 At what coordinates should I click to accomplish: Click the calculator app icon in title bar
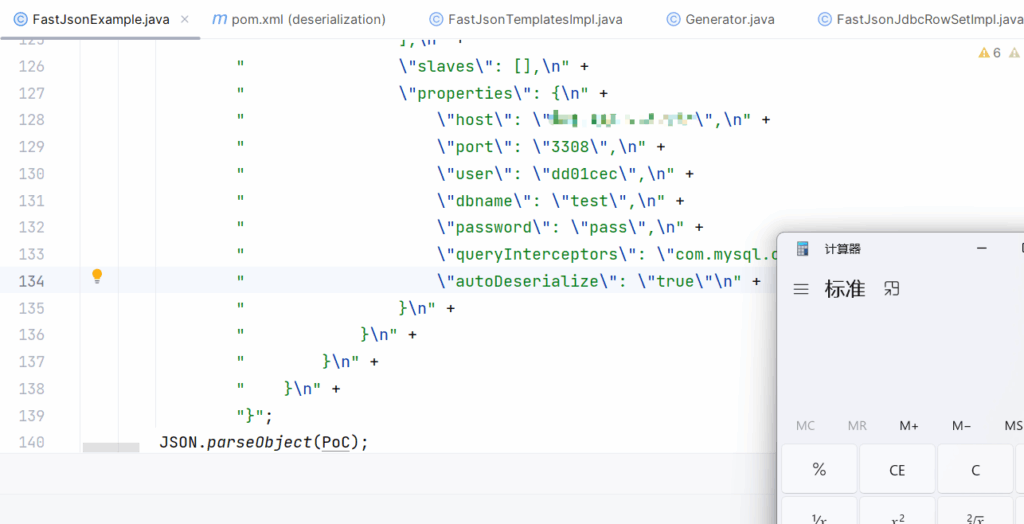(802, 249)
